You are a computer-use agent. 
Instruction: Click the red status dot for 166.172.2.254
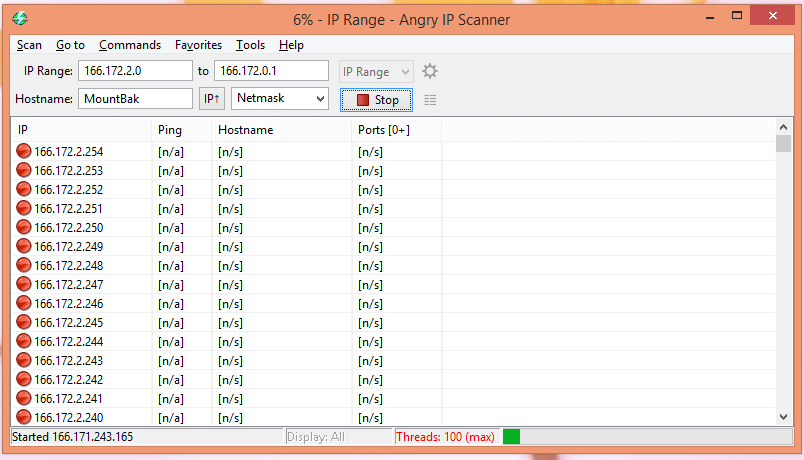tap(24, 151)
